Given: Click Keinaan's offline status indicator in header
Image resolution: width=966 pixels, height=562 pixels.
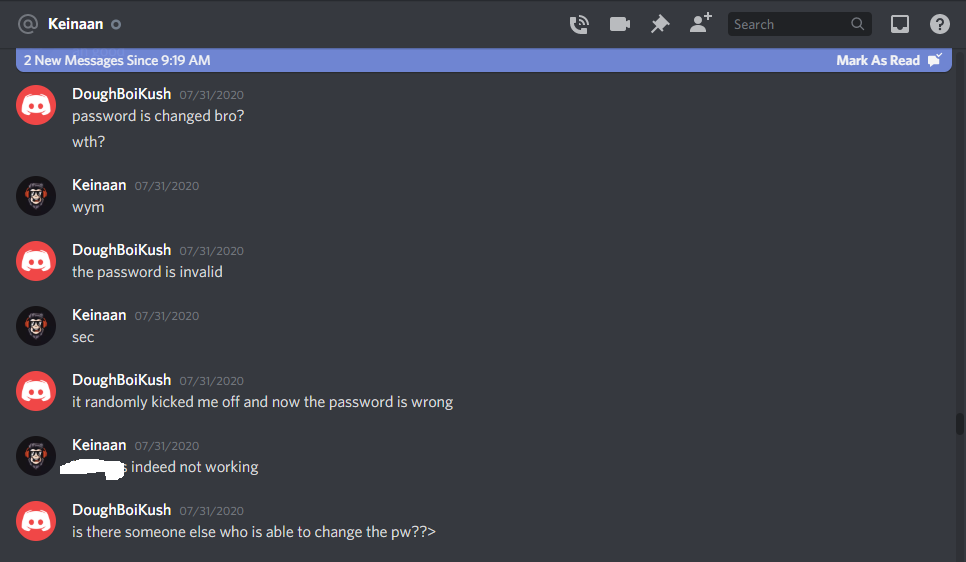Looking at the screenshot, I should [x=116, y=25].
